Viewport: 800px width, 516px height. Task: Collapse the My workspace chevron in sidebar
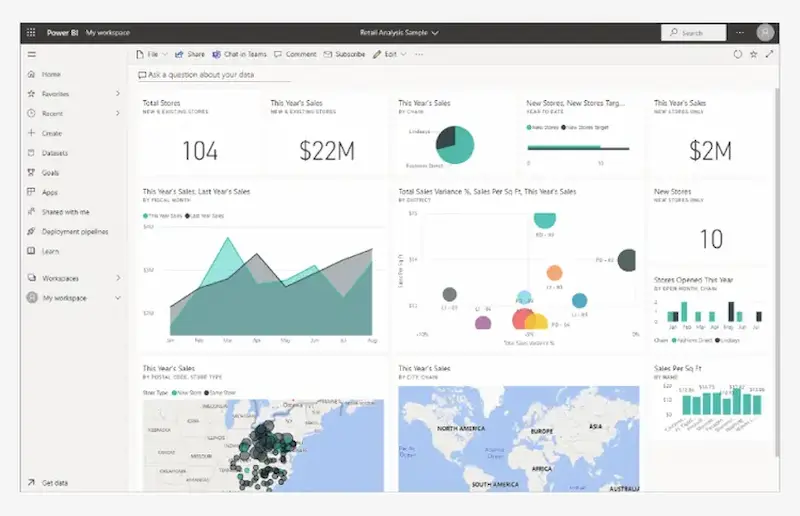(118, 298)
